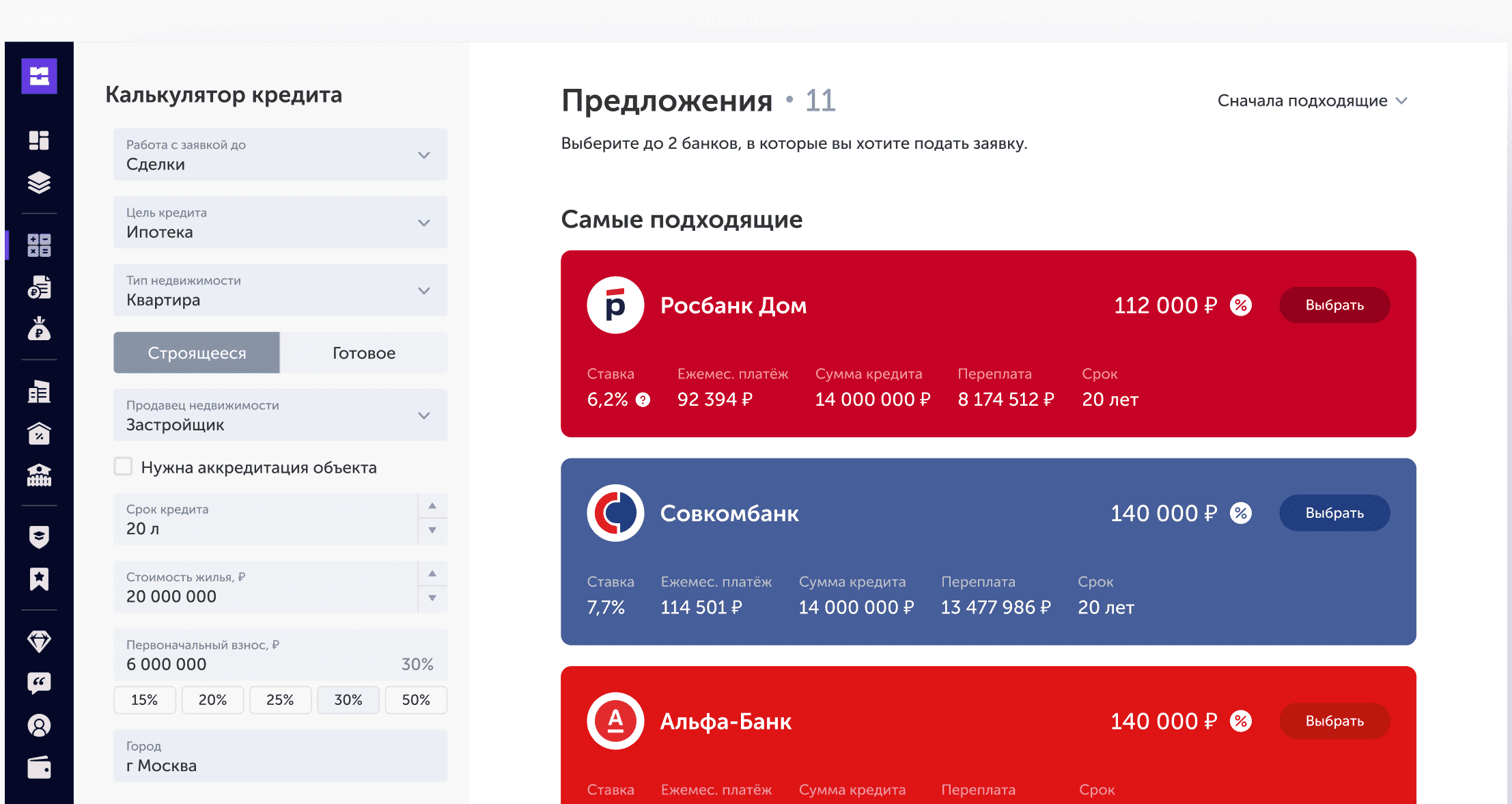Screen dimensions: 1512x804
Task: Click the 112 000 ₽ amount
Action: (x=1165, y=305)
